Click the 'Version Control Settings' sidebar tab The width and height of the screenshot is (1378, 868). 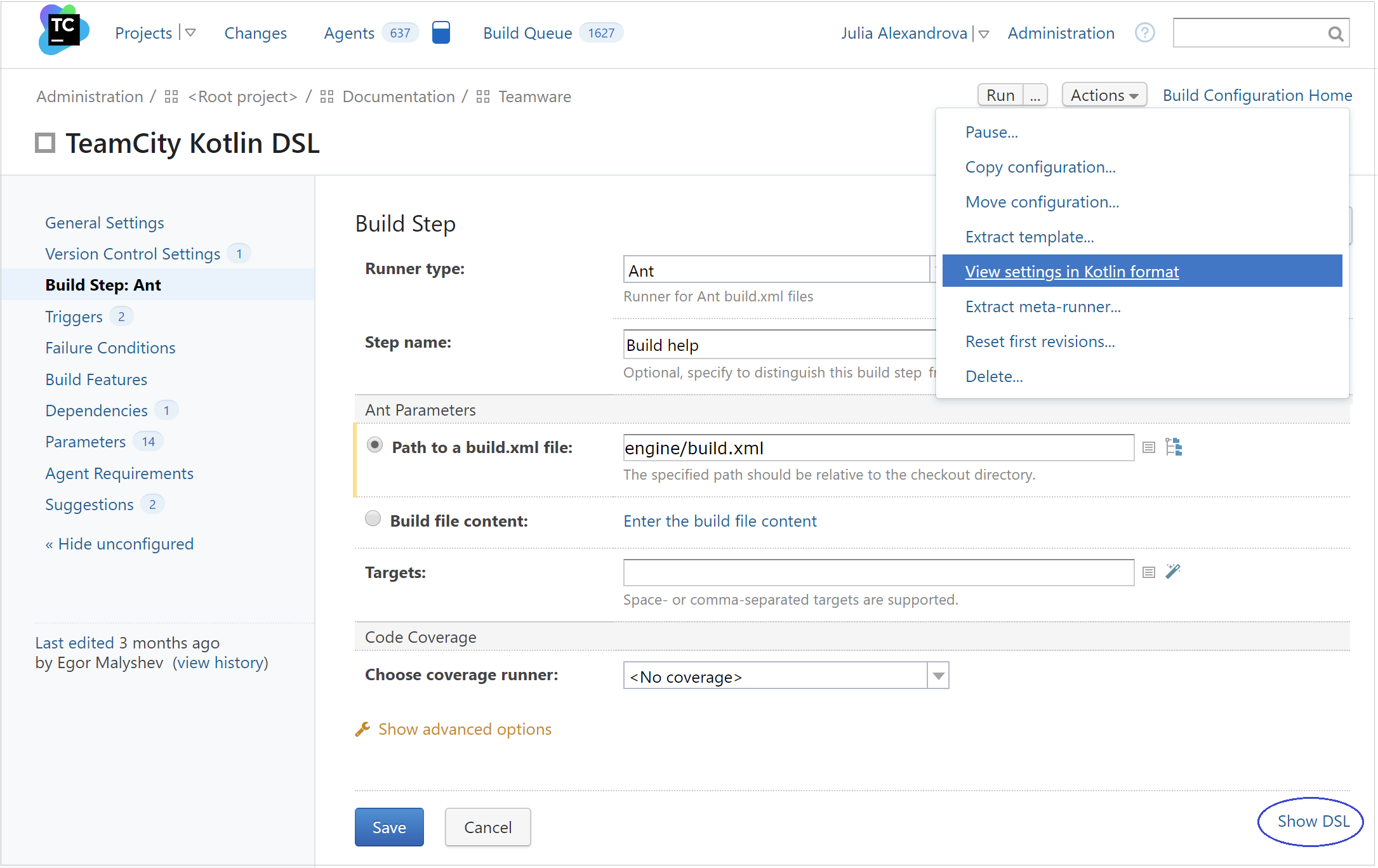[133, 253]
